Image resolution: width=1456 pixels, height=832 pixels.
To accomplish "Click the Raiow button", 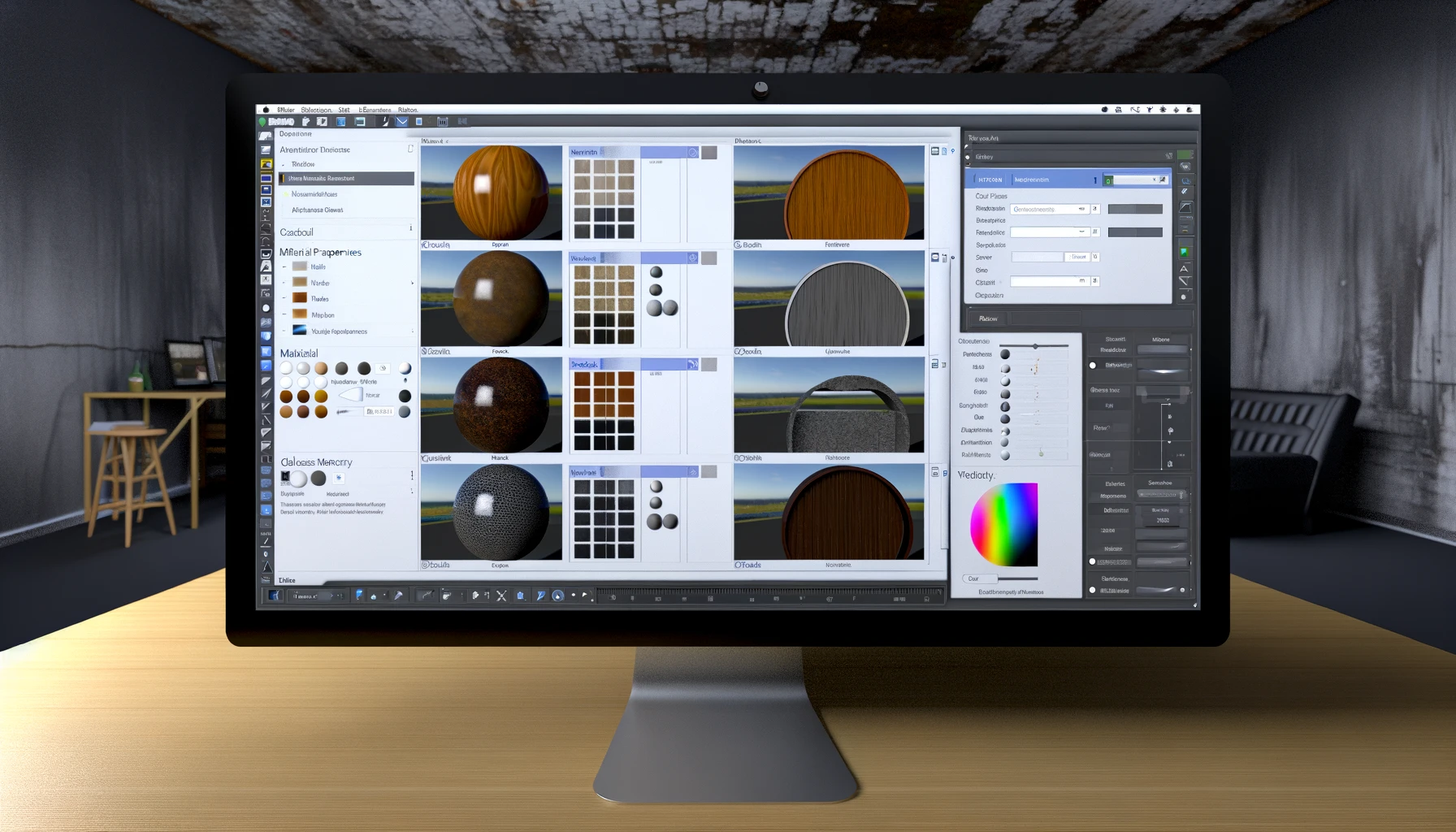I will coord(988,318).
